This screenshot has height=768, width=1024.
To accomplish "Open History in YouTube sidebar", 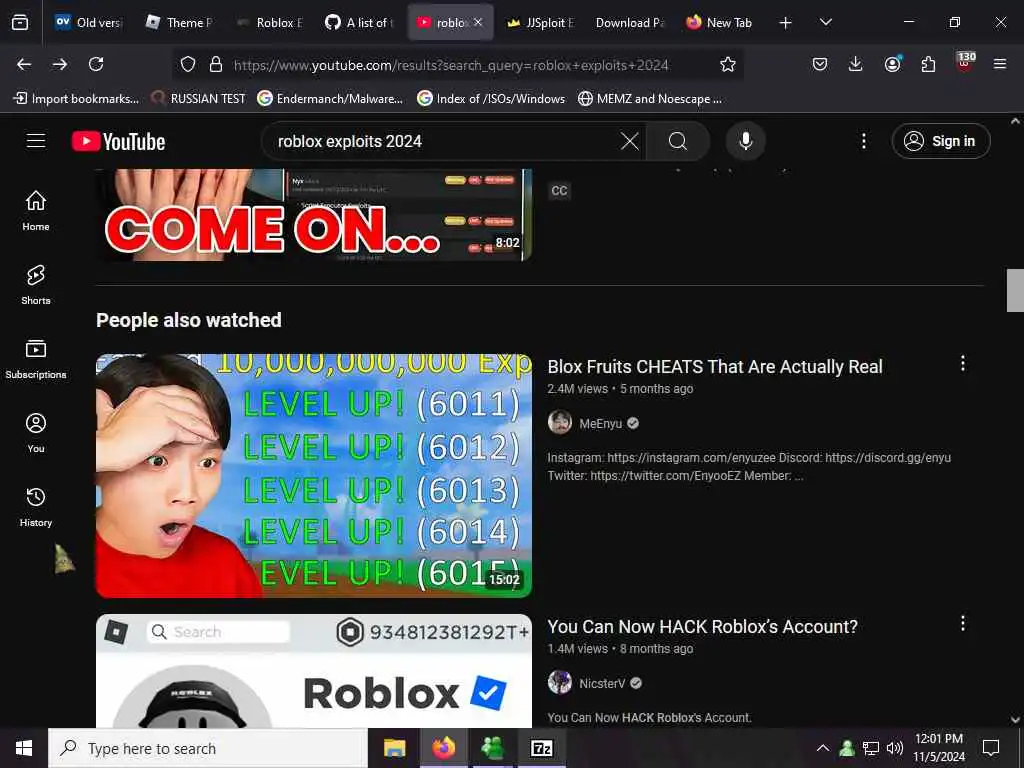I will coord(36,507).
